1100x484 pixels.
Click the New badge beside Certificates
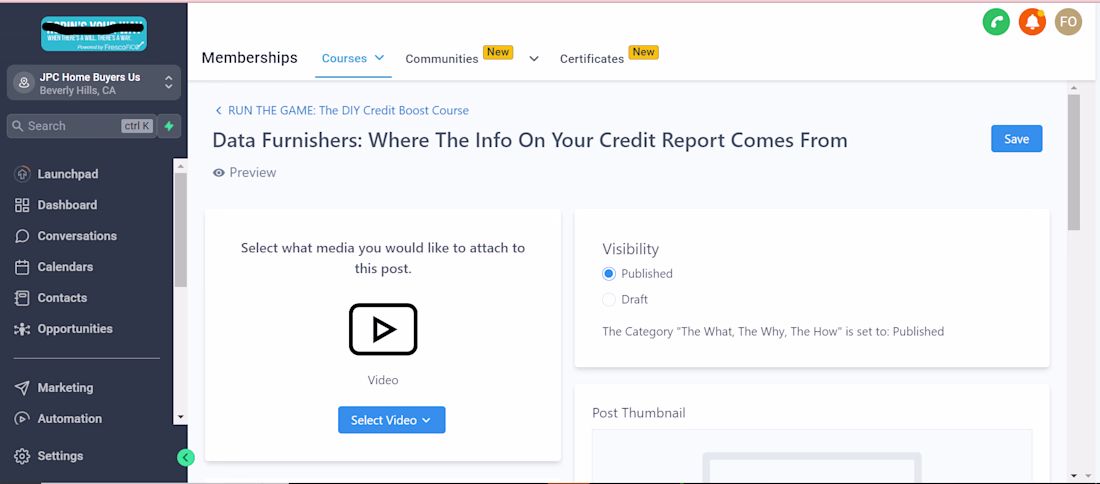point(643,52)
